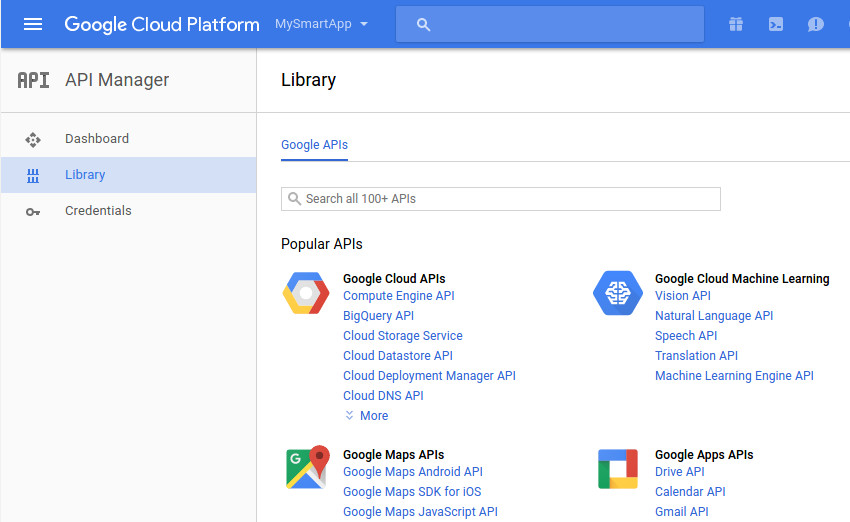850x522 pixels.
Task: Click the Search all 100+ APIs field
Action: [x=500, y=199]
